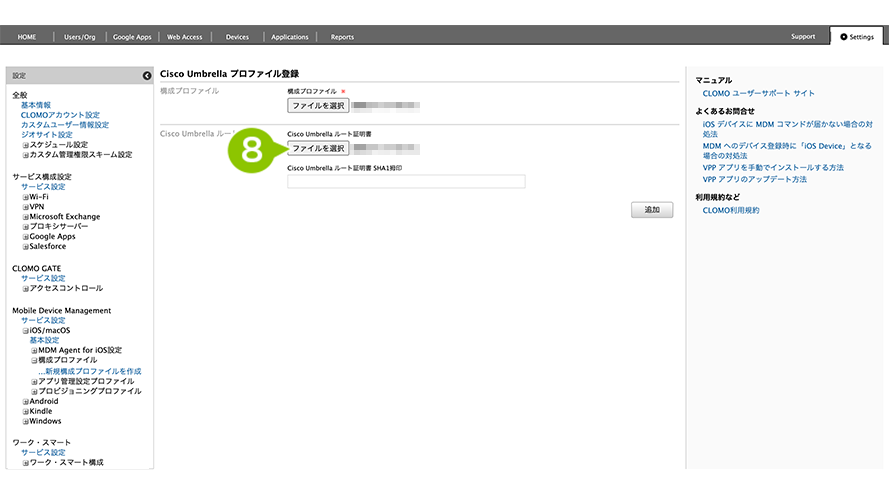The image size is (889, 500).
Task: Open the Reports menu
Action: (x=342, y=37)
